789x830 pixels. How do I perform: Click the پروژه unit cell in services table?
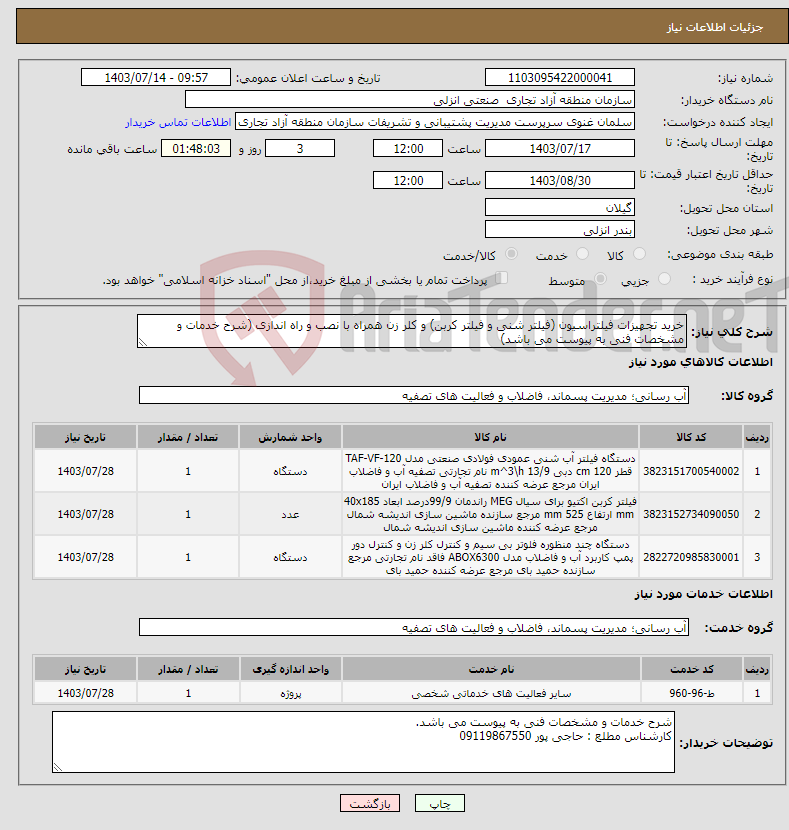pyautogui.click(x=291, y=693)
